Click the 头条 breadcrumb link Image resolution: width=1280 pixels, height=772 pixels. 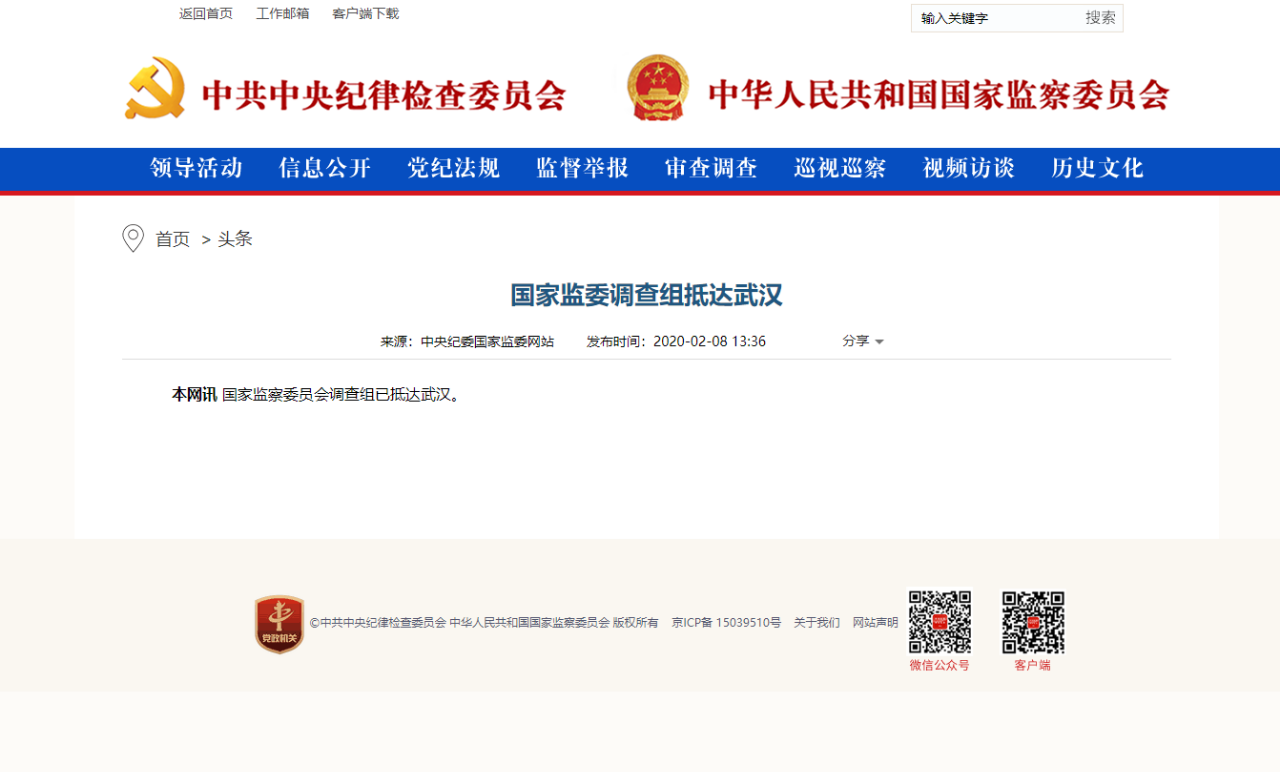235,239
